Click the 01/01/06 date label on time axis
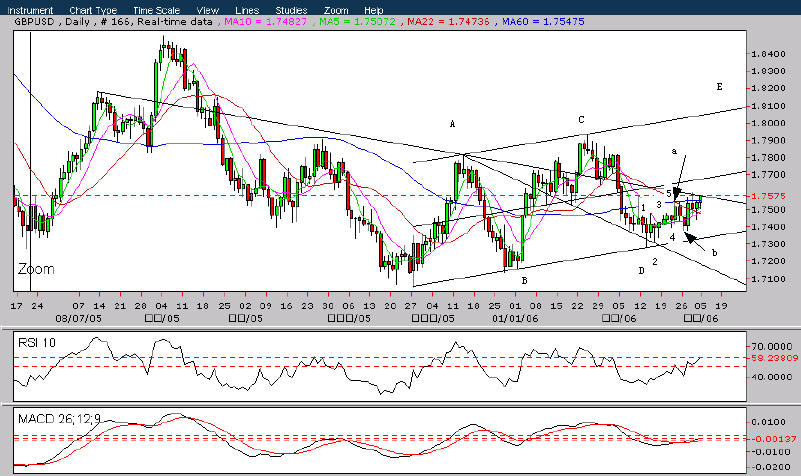The image size is (801, 476). pos(515,318)
